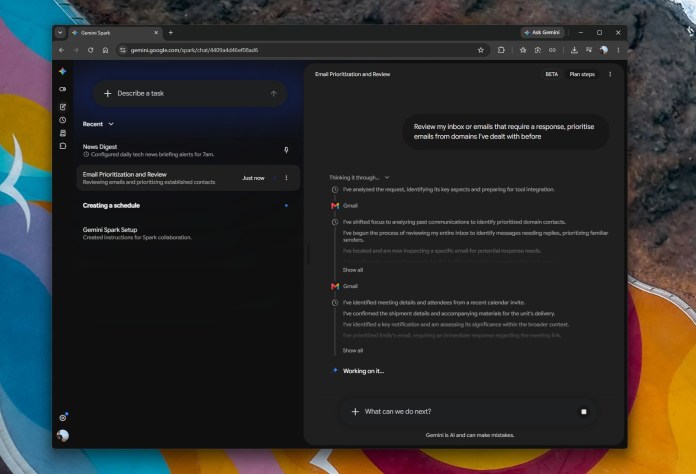Screen dimensions: 696x474
Task: Open the Creating a schedule task
Action: [x=188, y=205]
